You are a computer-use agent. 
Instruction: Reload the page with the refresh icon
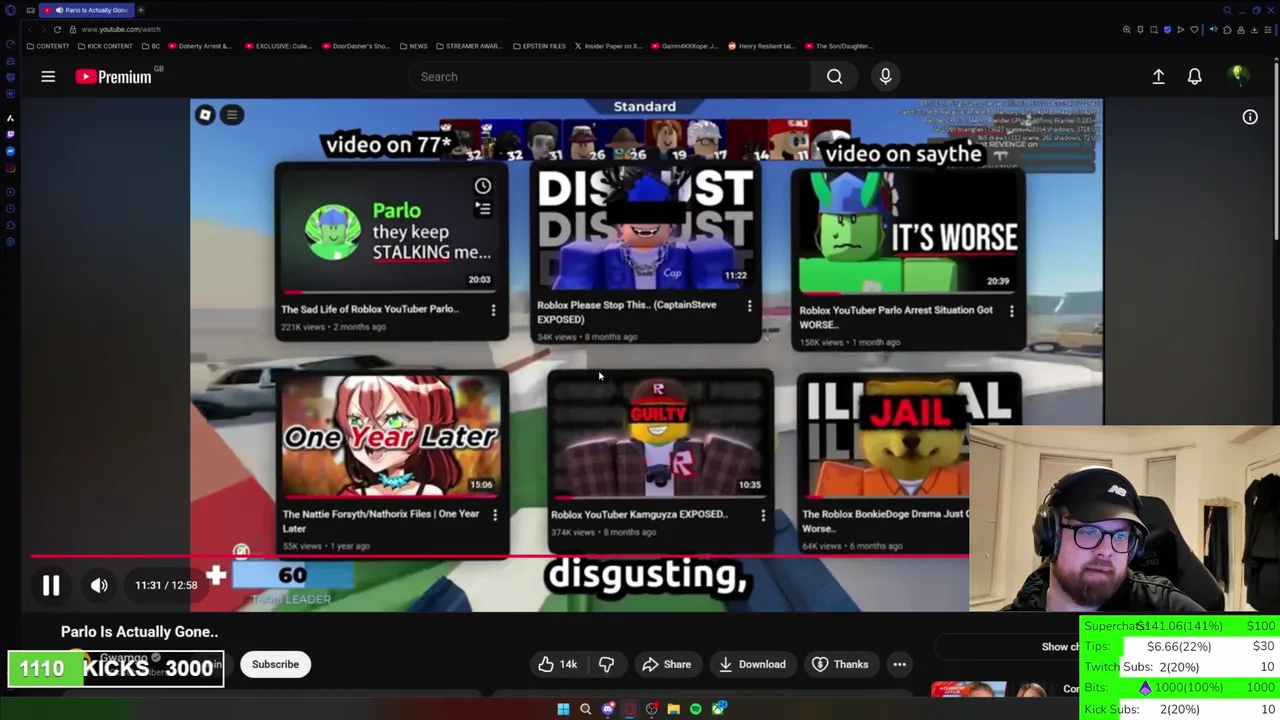tap(57, 29)
